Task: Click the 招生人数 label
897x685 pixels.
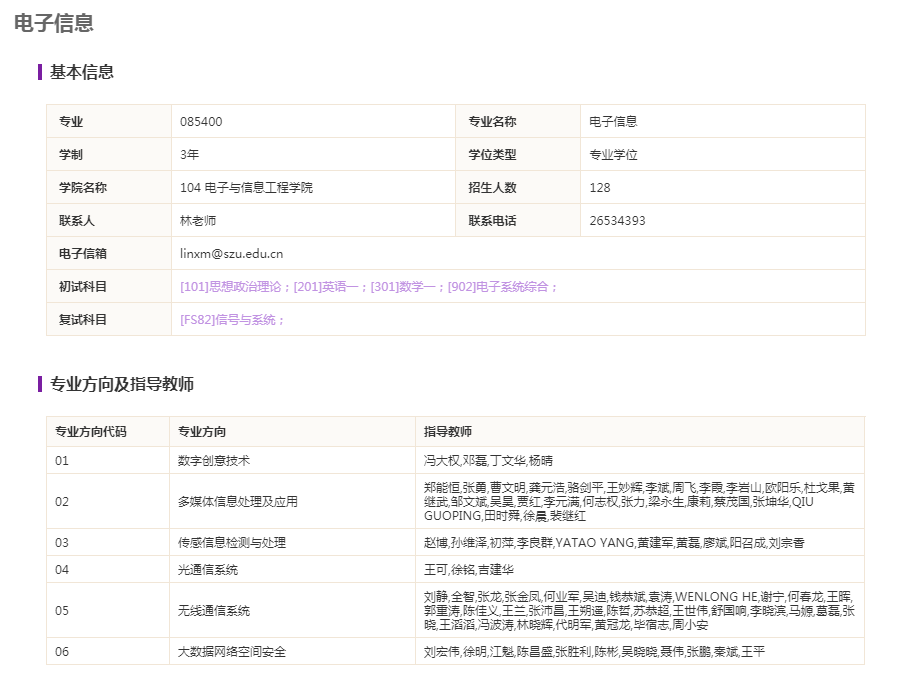Action: 493,188
